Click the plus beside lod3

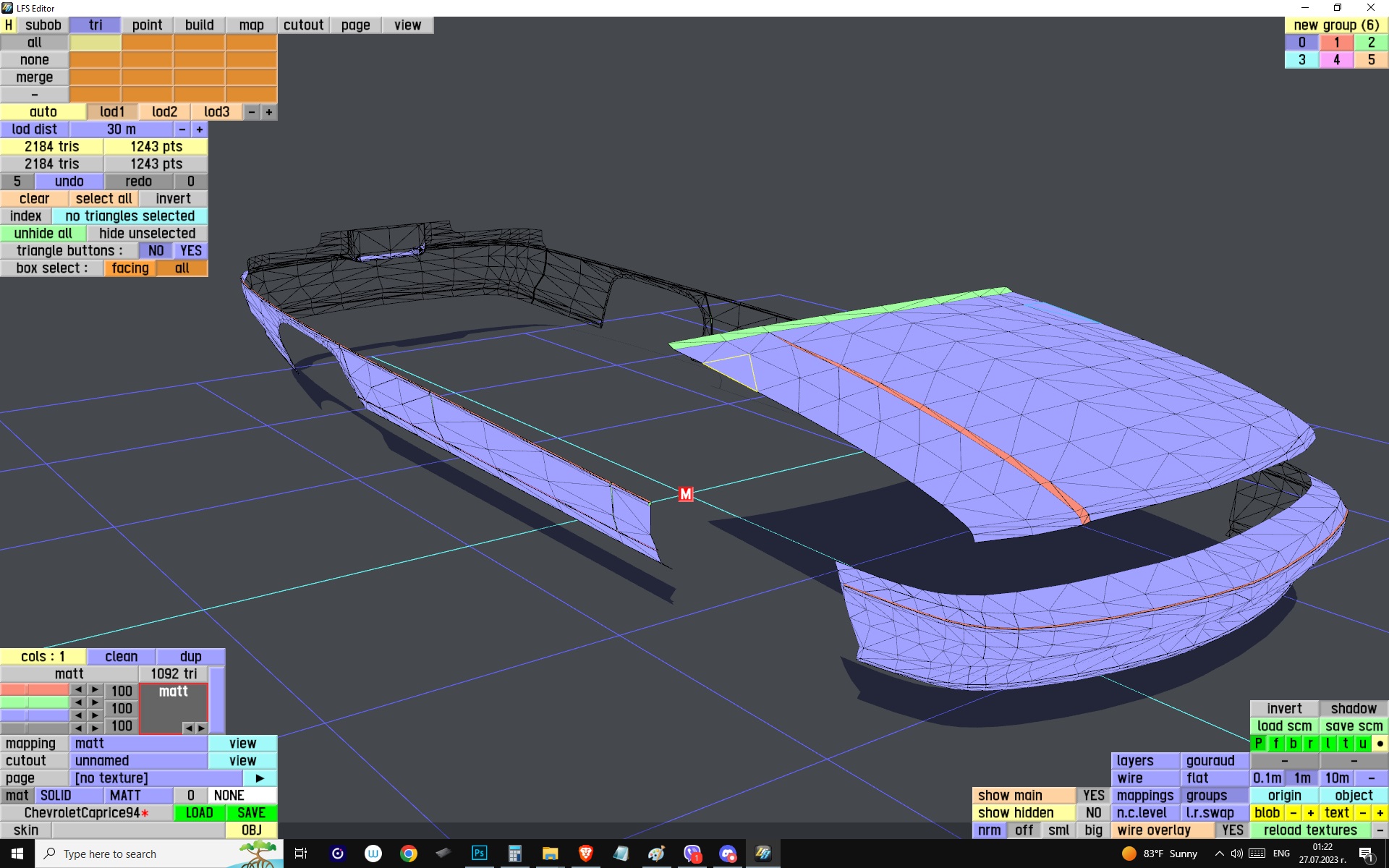pos(269,112)
